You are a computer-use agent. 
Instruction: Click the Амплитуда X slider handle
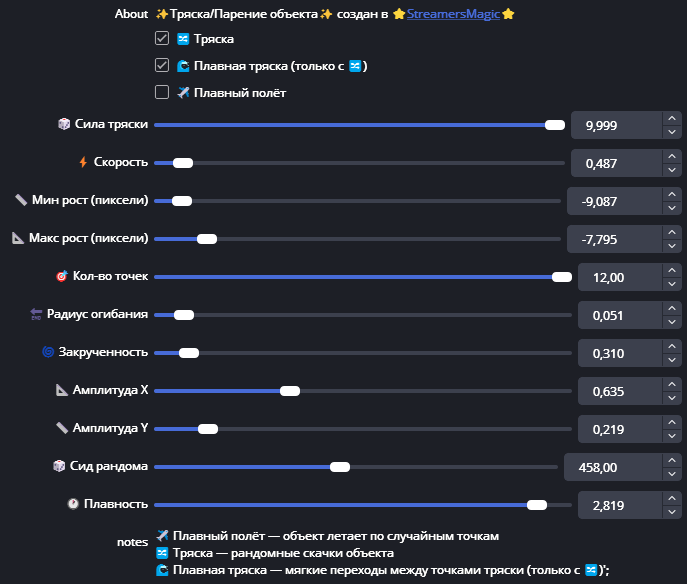tap(290, 391)
